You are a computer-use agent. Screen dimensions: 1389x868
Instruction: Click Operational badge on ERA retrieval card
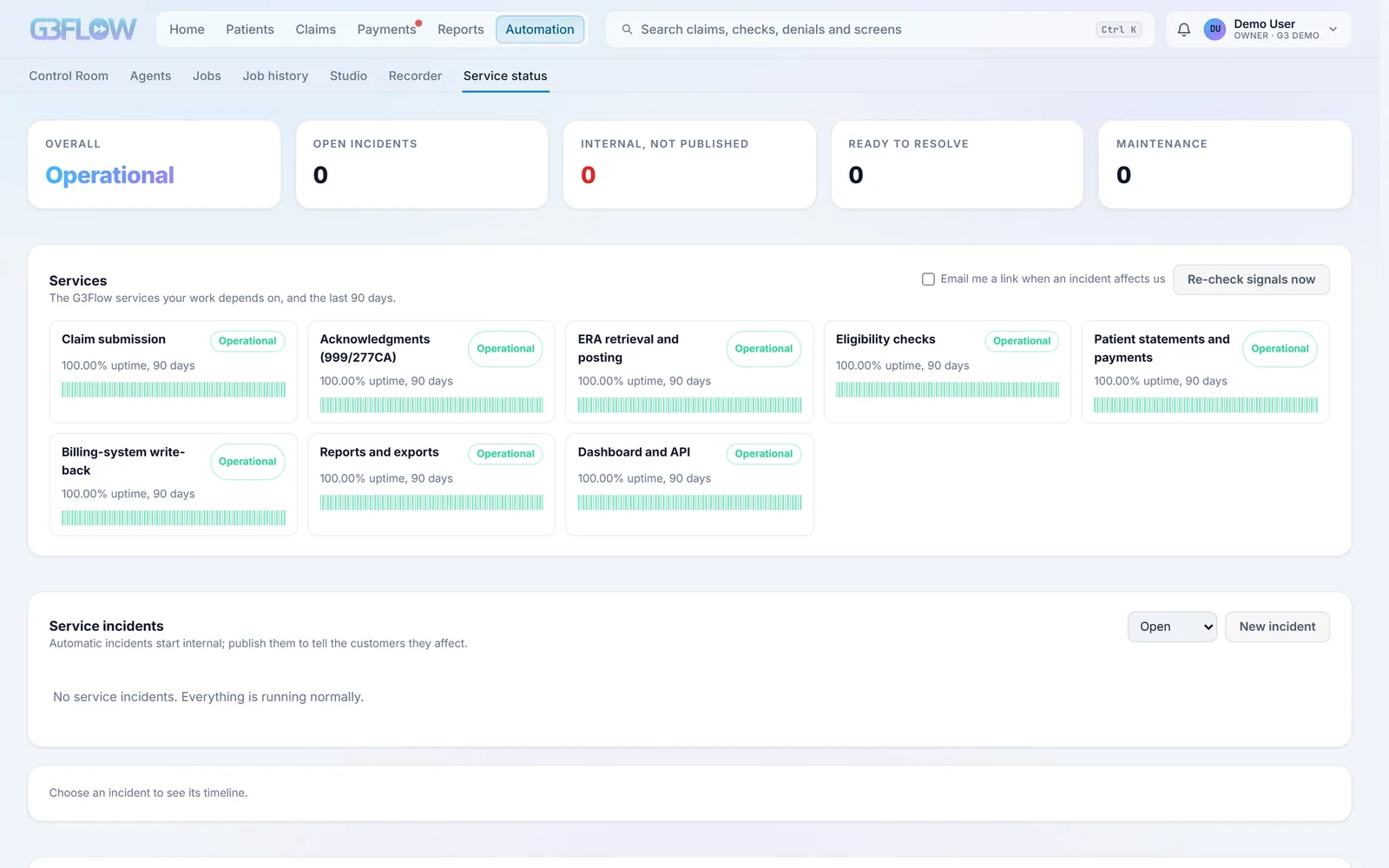pos(764,349)
